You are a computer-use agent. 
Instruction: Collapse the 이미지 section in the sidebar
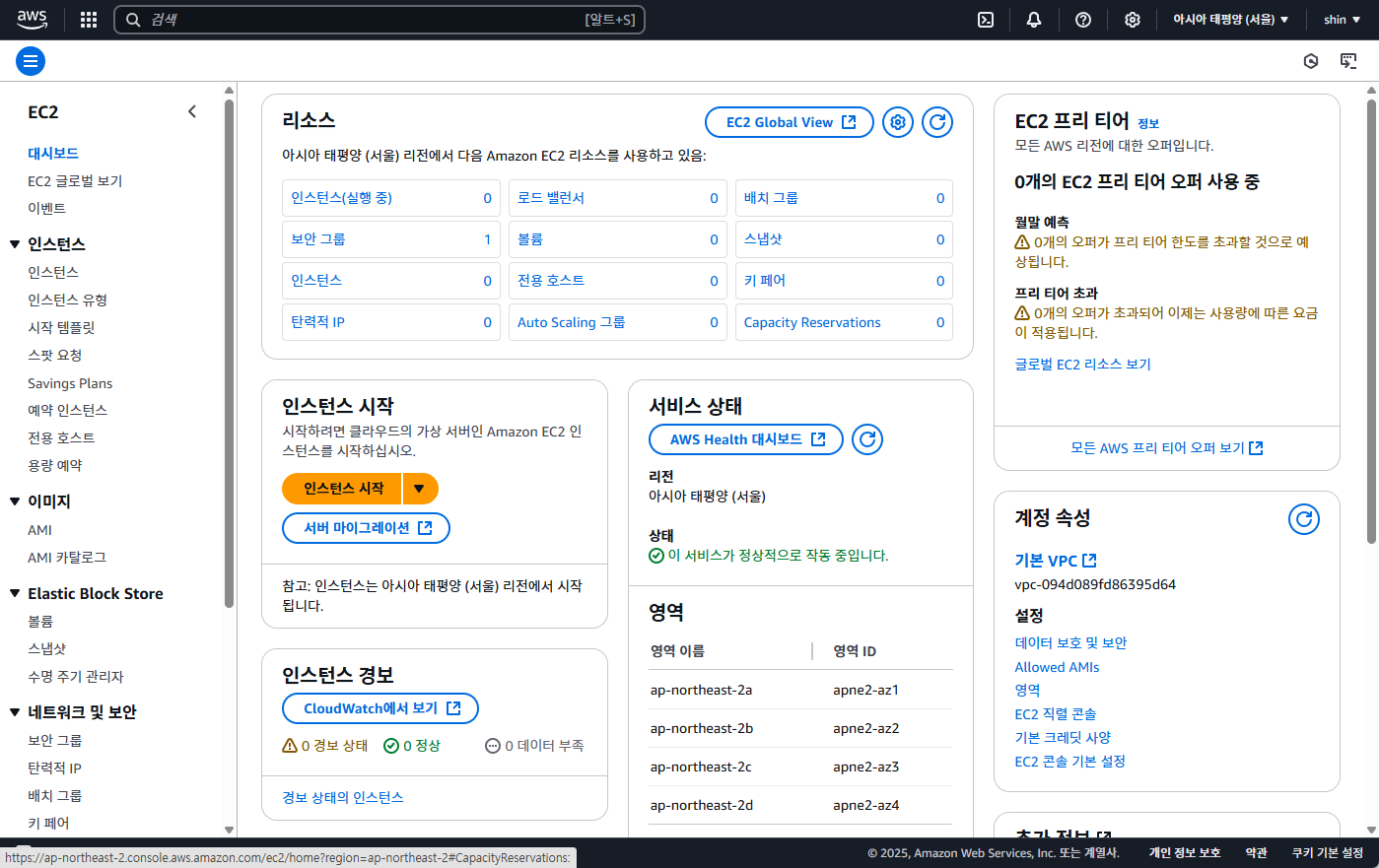[x=15, y=501]
